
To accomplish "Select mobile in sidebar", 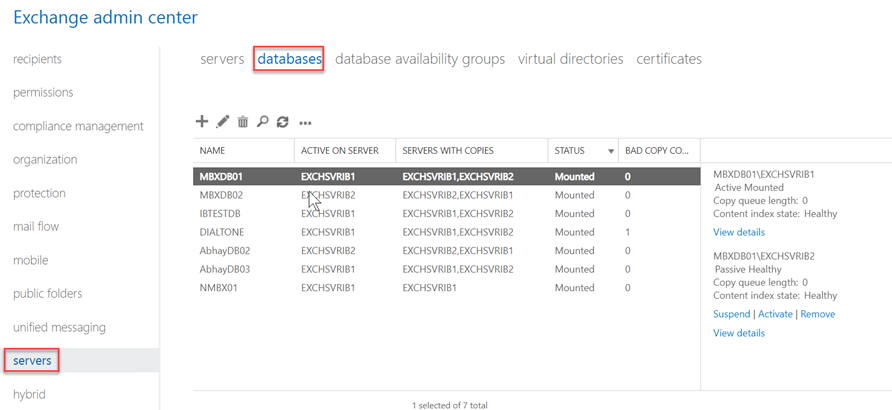I will (31, 260).
